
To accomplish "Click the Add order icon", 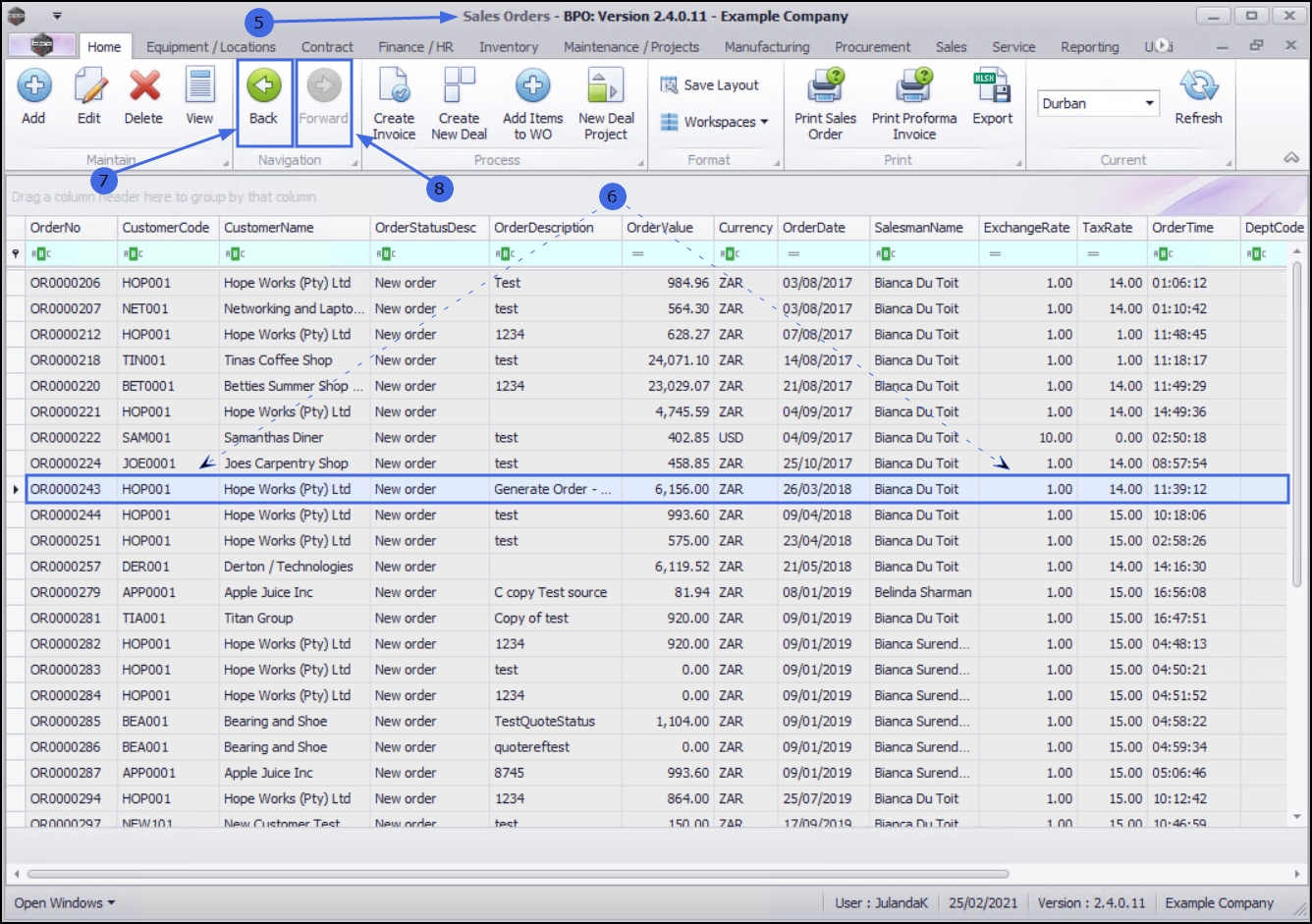I will (x=33, y=86).
